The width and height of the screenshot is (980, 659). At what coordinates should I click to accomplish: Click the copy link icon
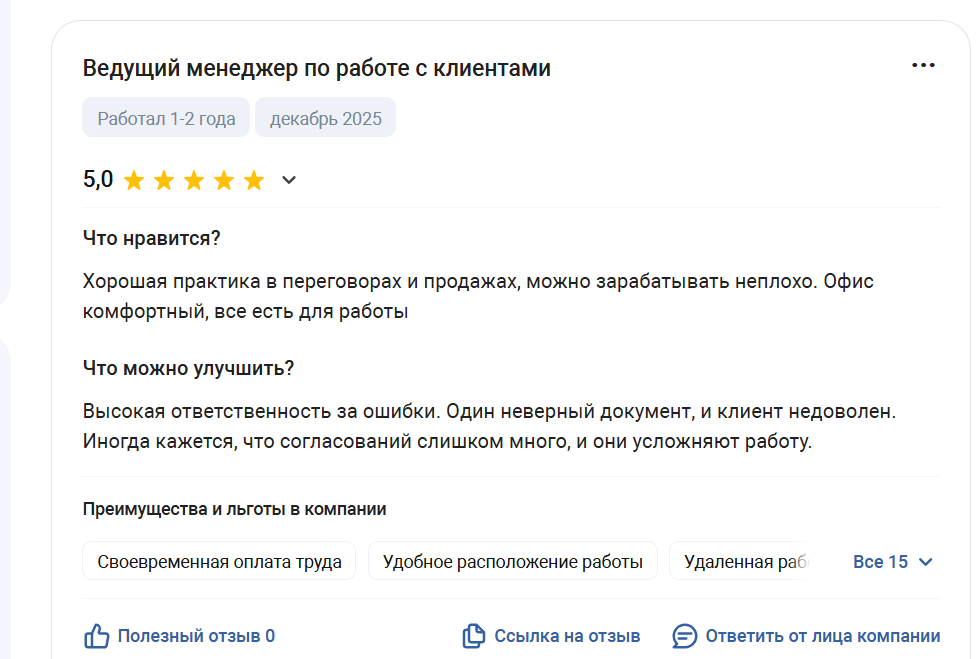coord(473,636)
